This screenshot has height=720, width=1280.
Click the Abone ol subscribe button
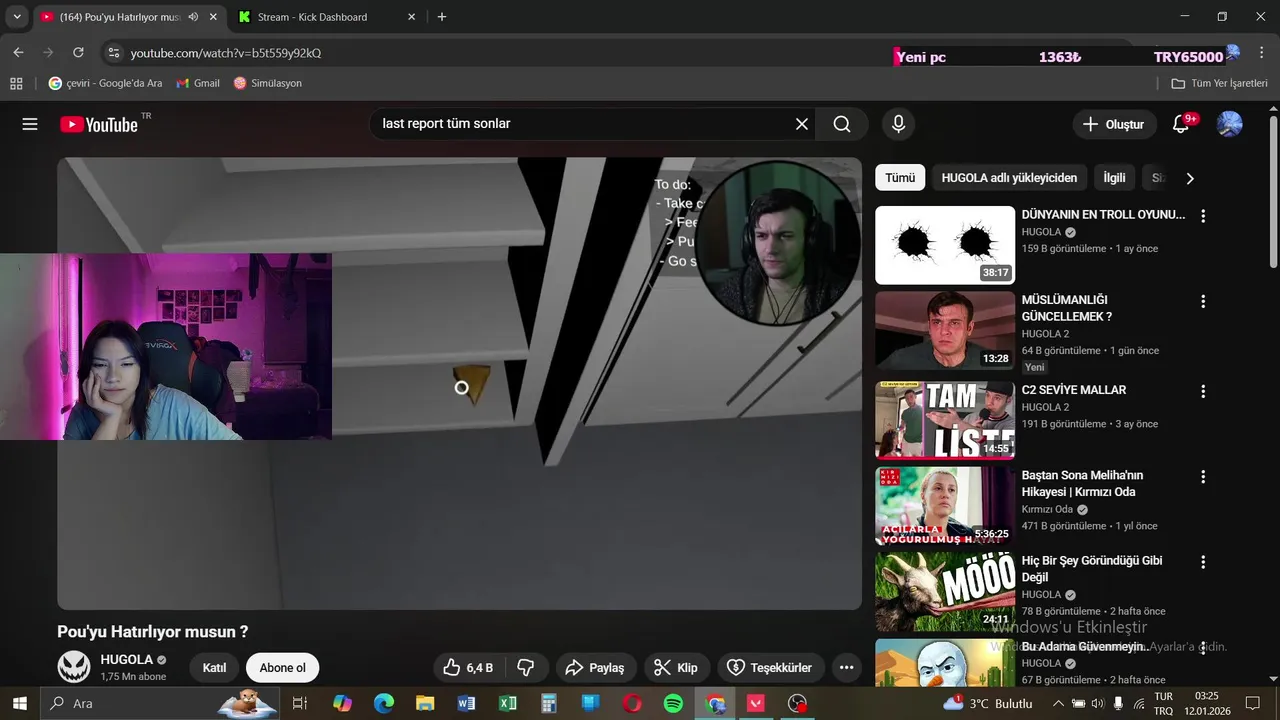[x=282, y=668]
